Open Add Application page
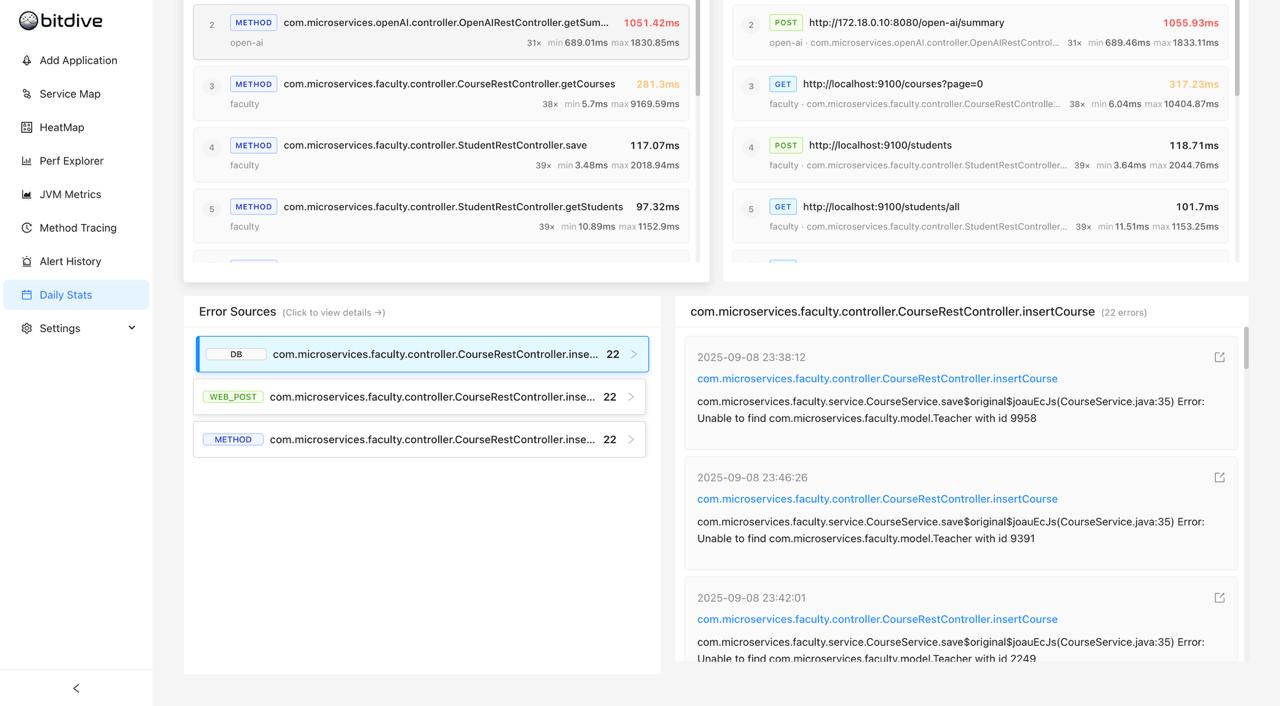1280x706 pixels. 76,61
